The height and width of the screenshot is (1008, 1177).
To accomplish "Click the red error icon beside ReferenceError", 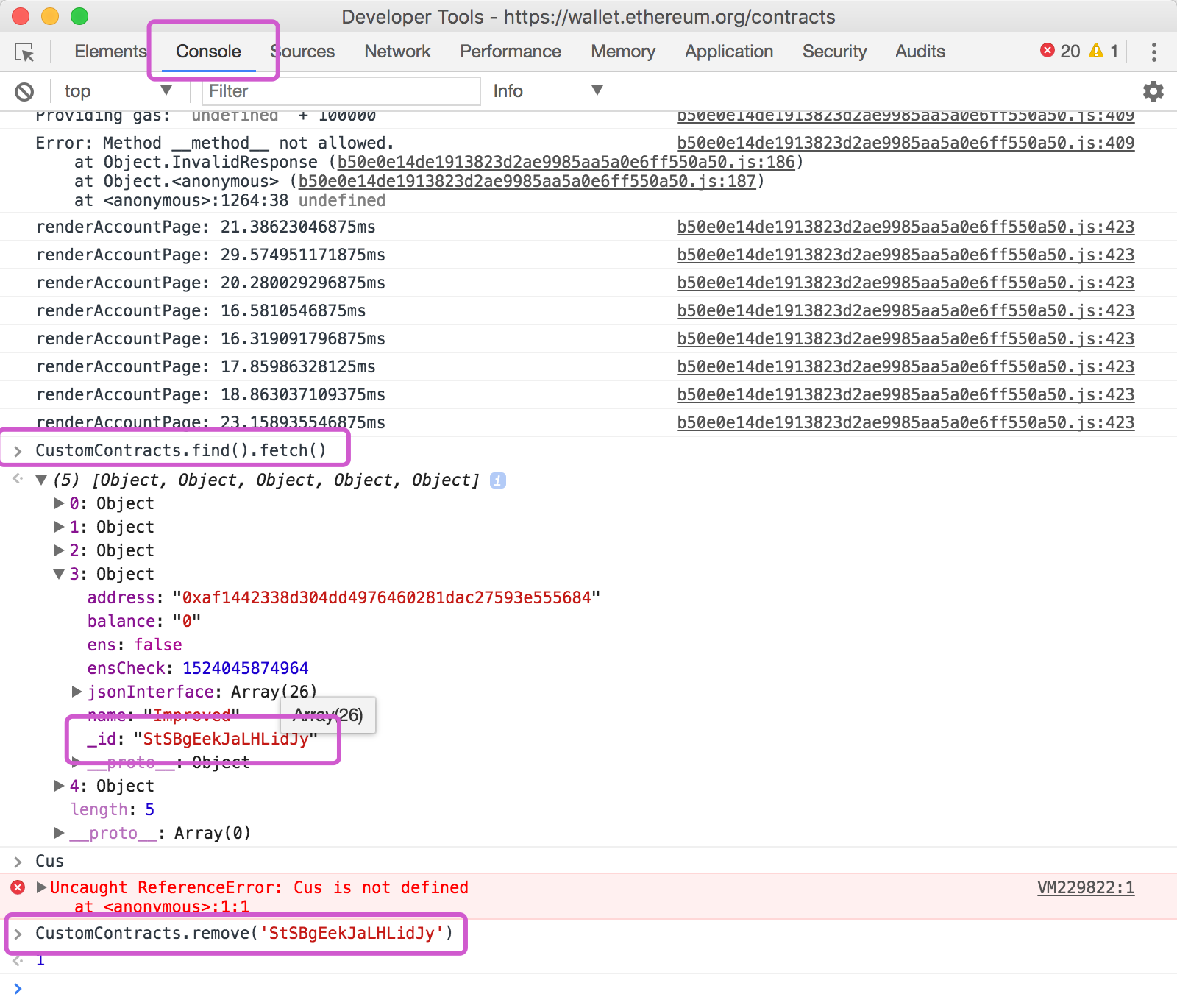I will click(x=18, y=887).
